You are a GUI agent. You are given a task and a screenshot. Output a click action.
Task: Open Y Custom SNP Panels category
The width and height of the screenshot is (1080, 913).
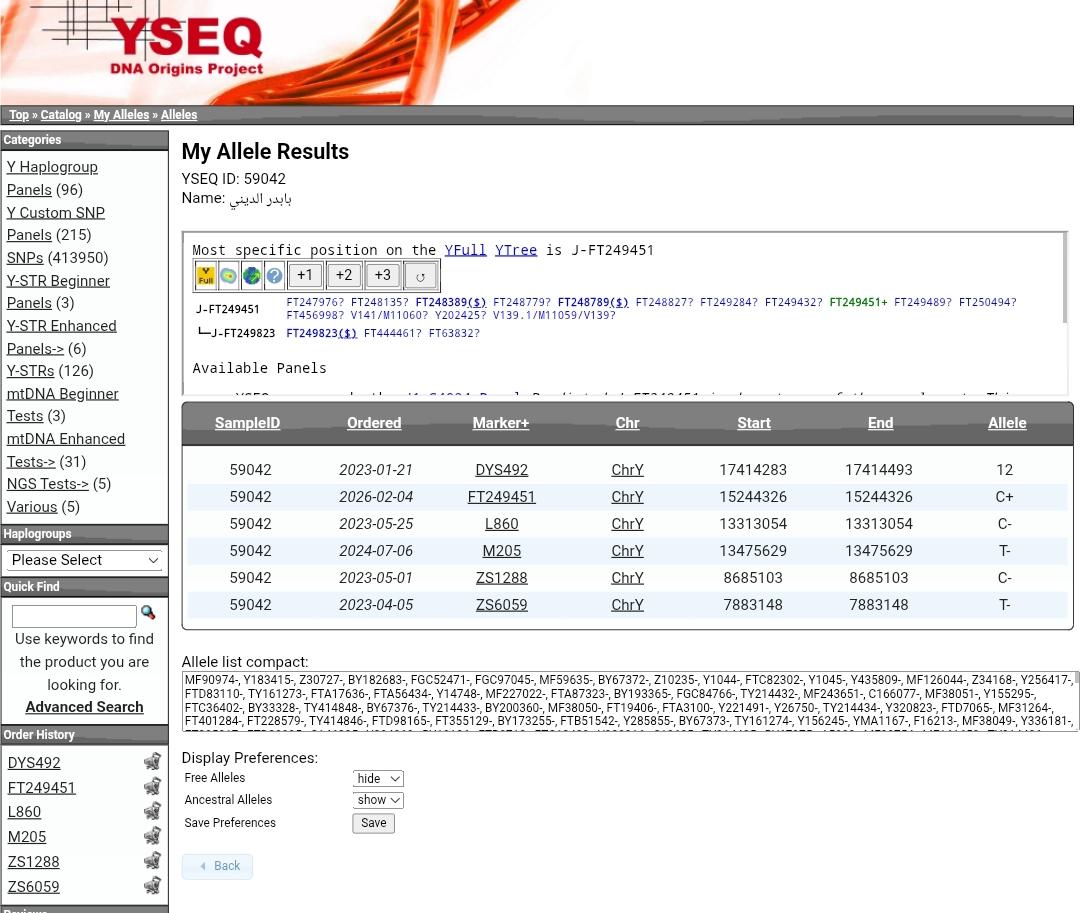pos(55,224)
